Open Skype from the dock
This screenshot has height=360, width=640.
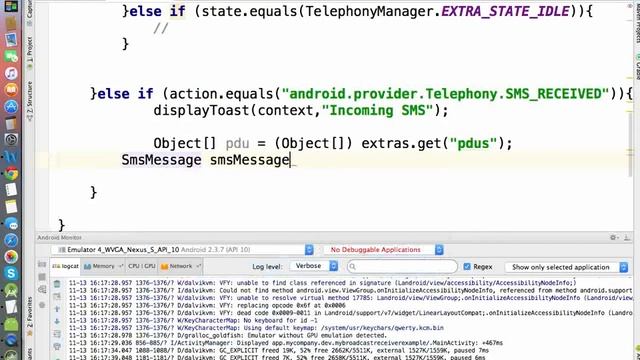tap(11, 273)
